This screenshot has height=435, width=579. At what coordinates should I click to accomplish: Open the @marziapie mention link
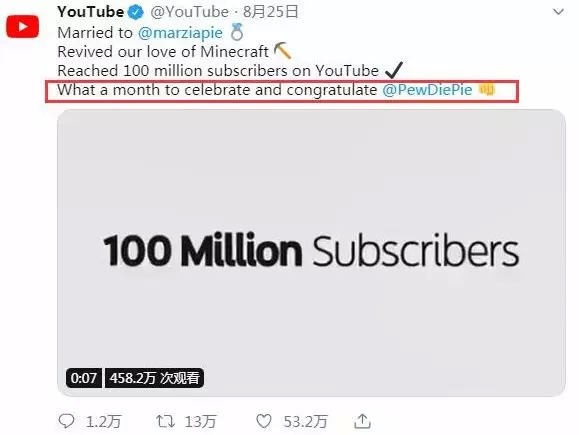[180, 33]
